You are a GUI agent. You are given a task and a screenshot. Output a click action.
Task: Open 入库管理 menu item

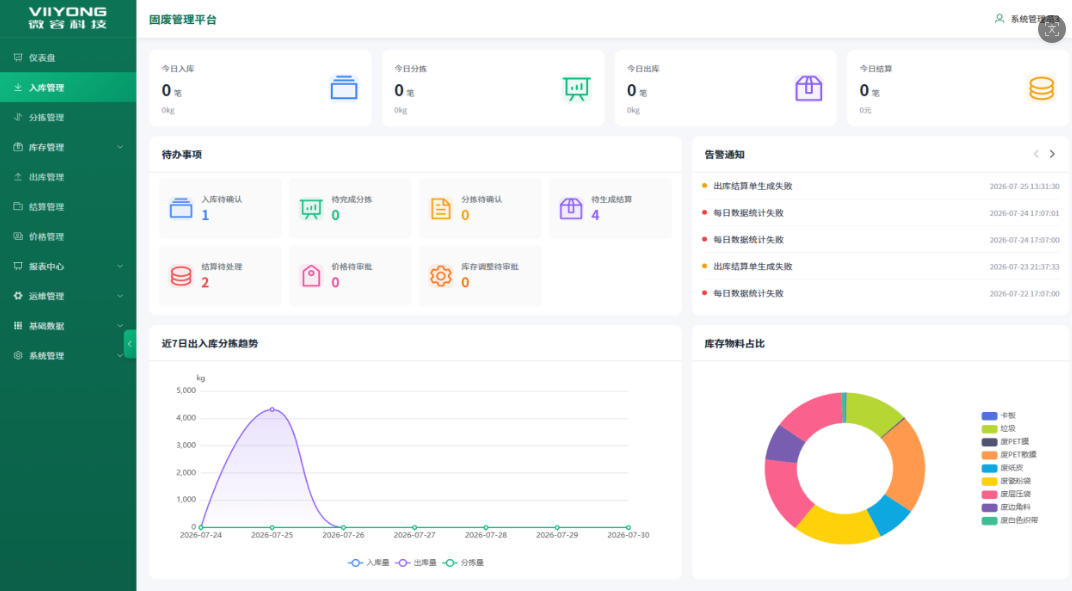(x=68, y=88)
